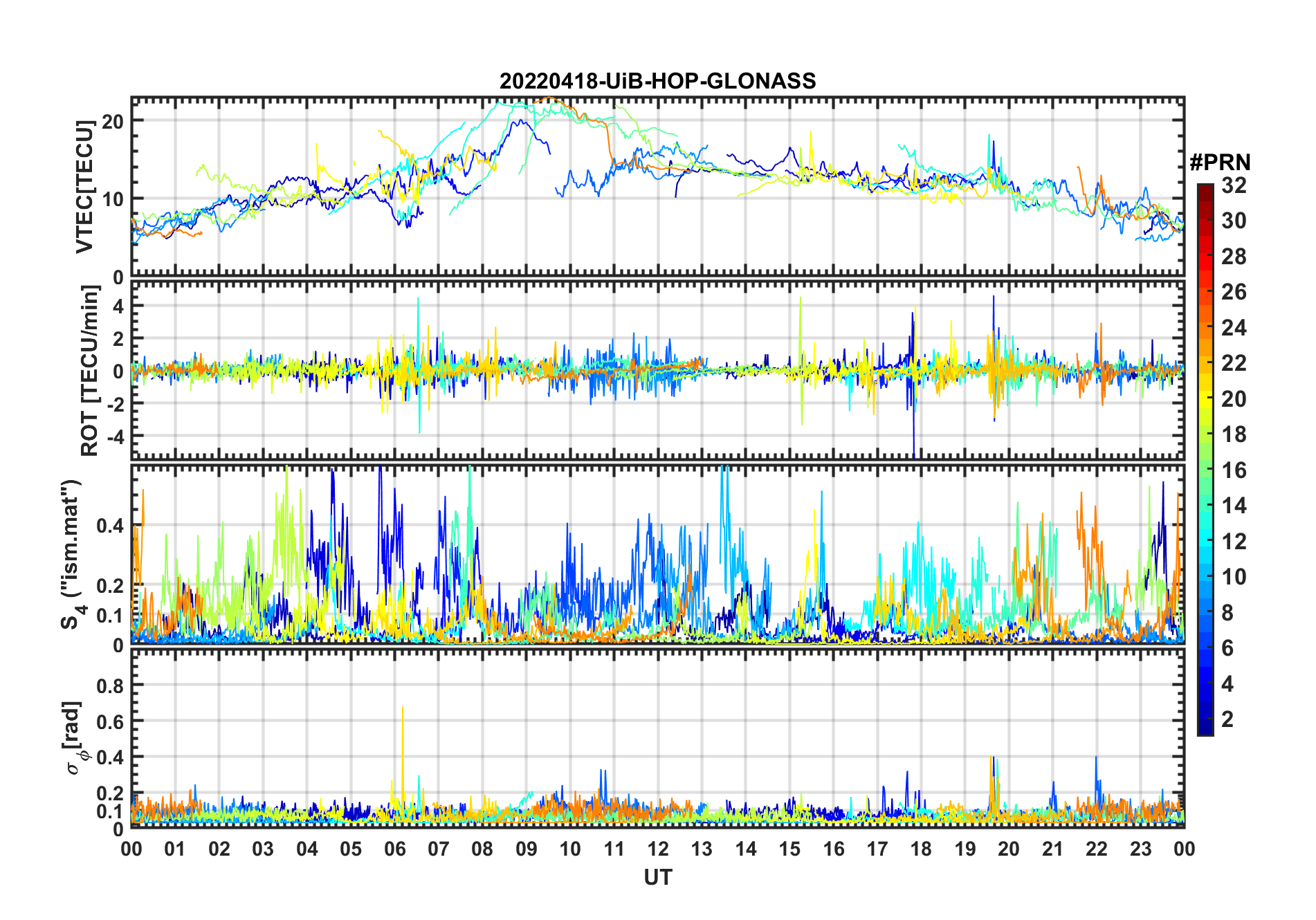Click the UT x-axis label
Image resolution: width=1316 pixels, height=920 pixels.
click(x=657, y=877)
